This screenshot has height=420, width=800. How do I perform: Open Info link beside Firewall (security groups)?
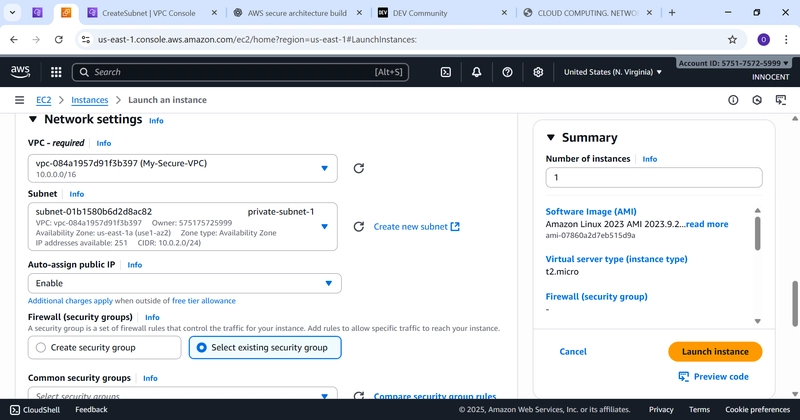[x=152, y=317]
